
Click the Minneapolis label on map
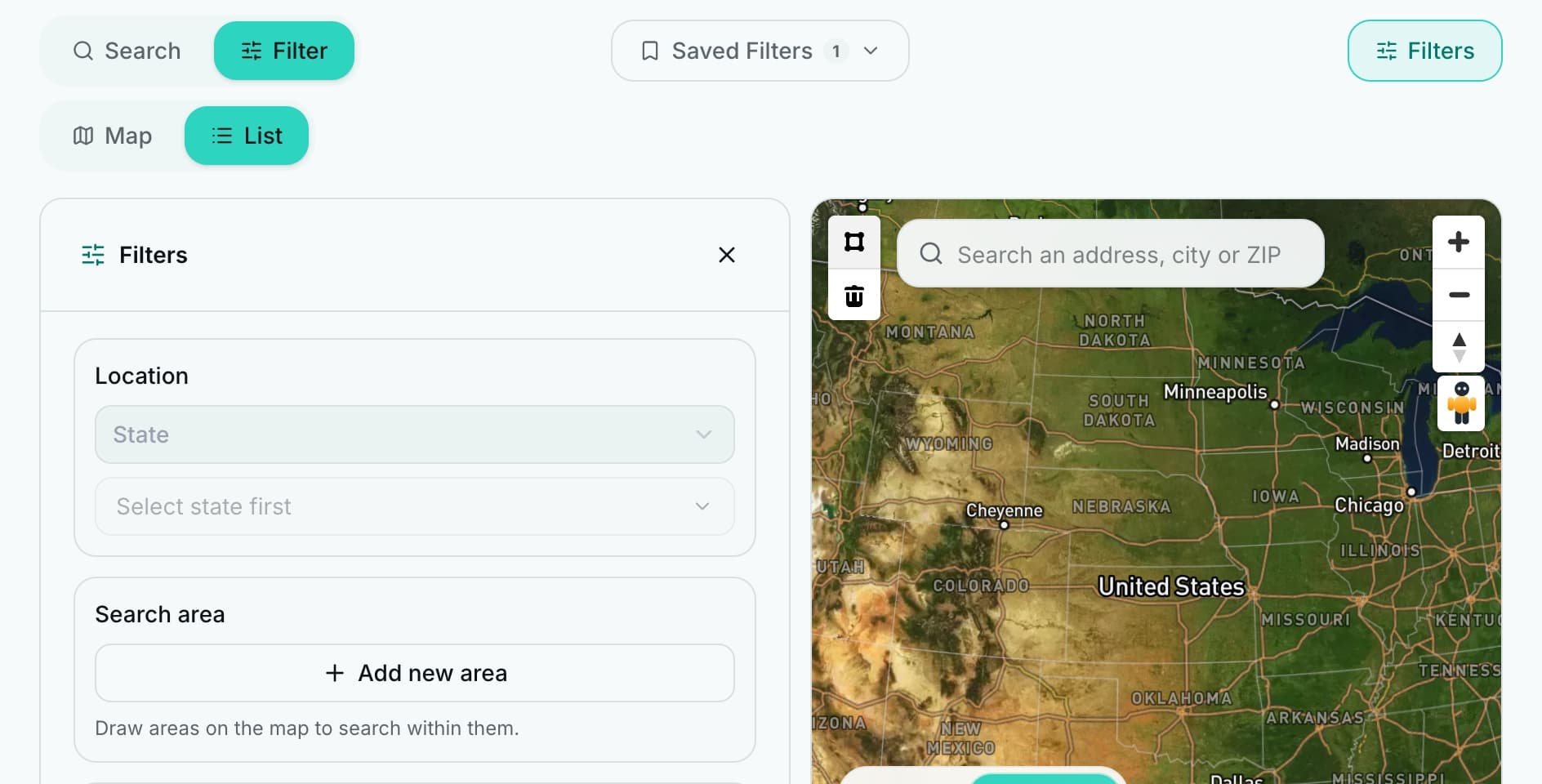coord(1215,392)
